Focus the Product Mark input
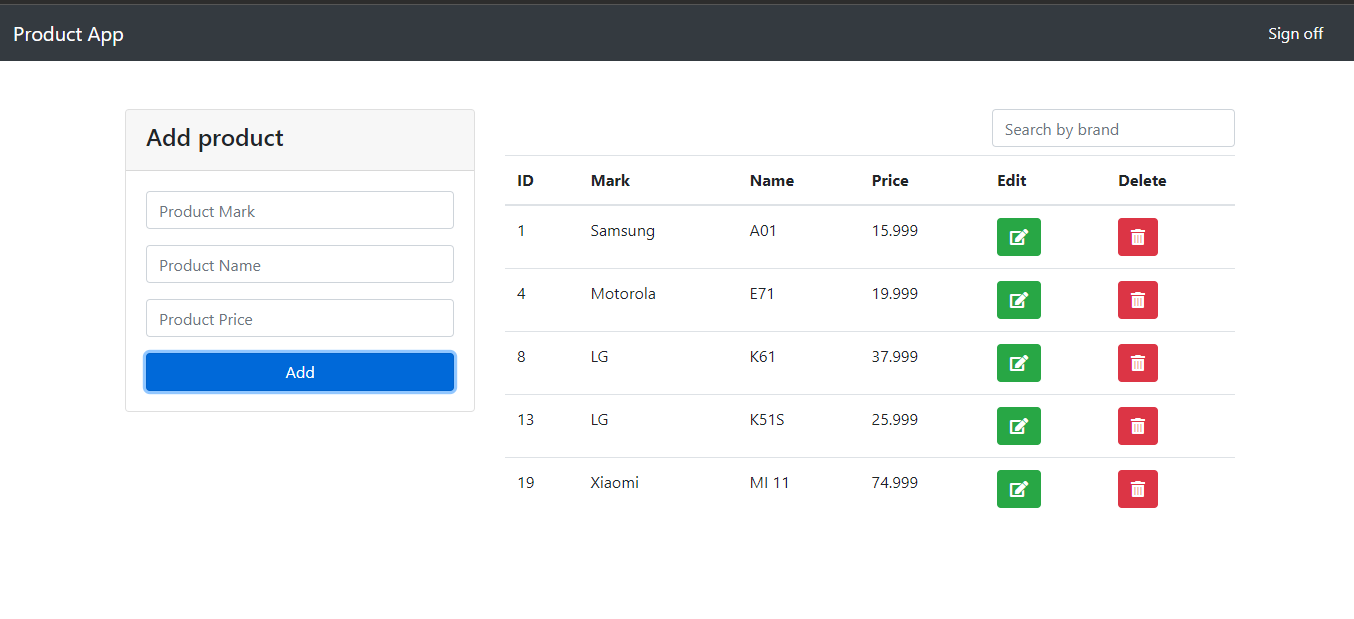 pos(299,210)
